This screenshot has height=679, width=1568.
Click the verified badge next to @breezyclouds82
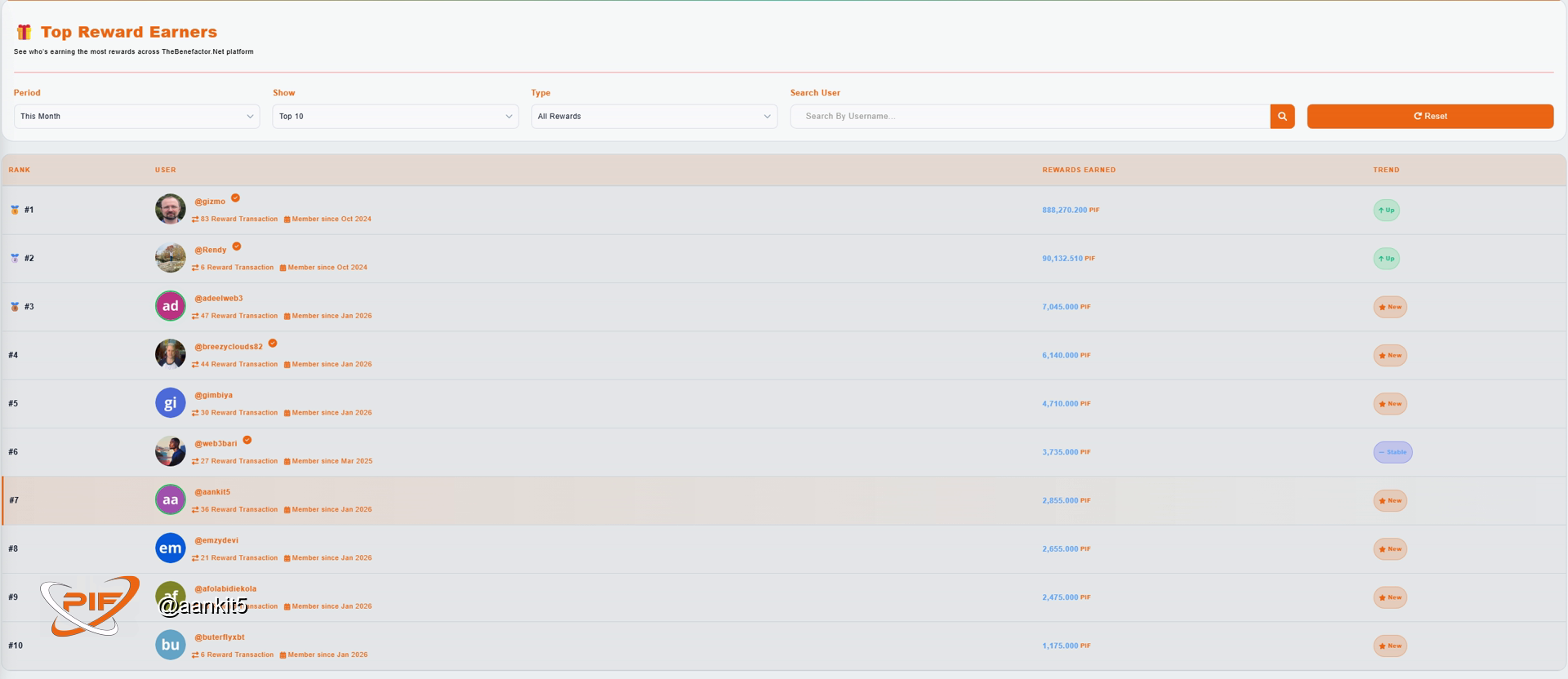pos(273,344)
